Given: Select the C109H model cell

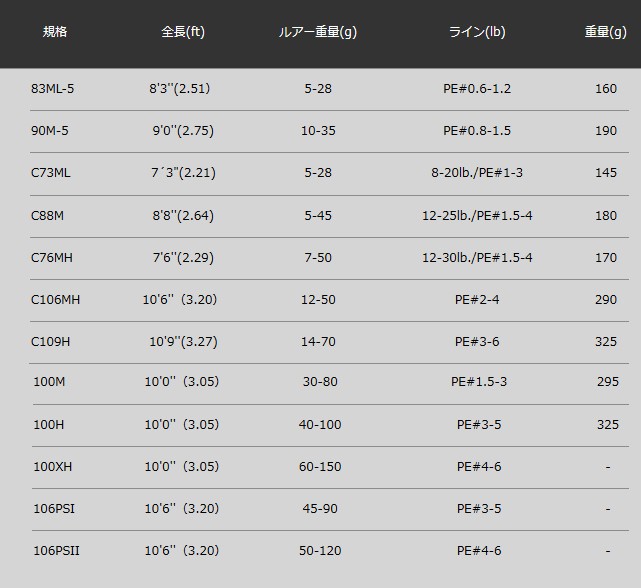Looking at the screenshot, I should click(x=51, y=341).
